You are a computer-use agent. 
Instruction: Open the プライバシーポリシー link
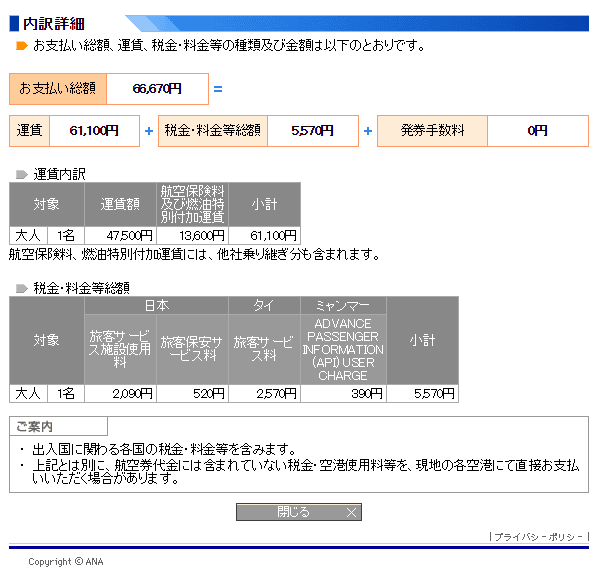point(538,537)
